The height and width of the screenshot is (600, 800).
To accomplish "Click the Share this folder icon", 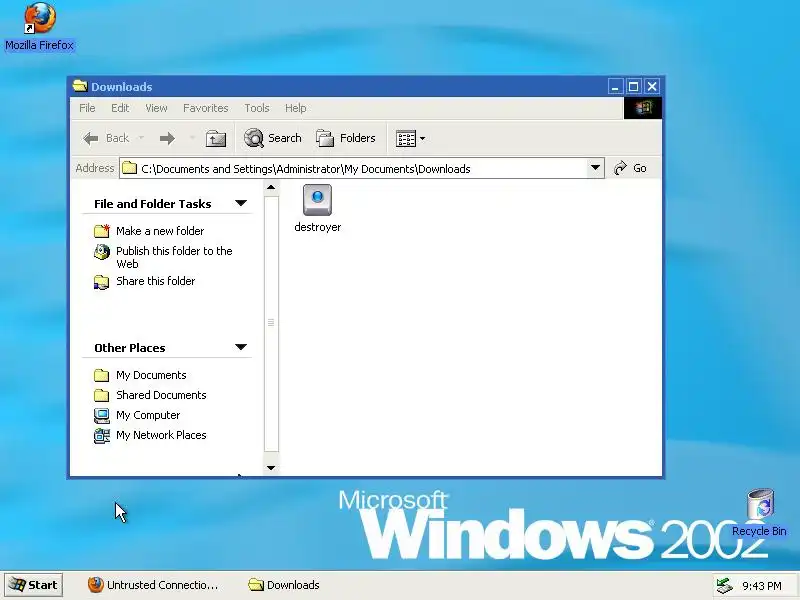I will coord(102,282).
